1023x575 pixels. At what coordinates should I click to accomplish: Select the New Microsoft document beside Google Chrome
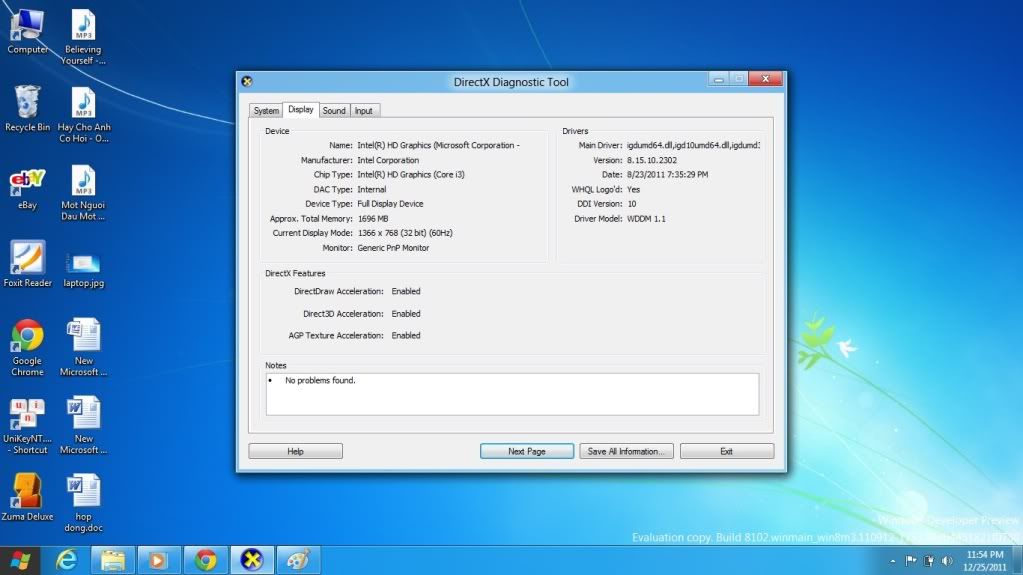tap(84, 348)
